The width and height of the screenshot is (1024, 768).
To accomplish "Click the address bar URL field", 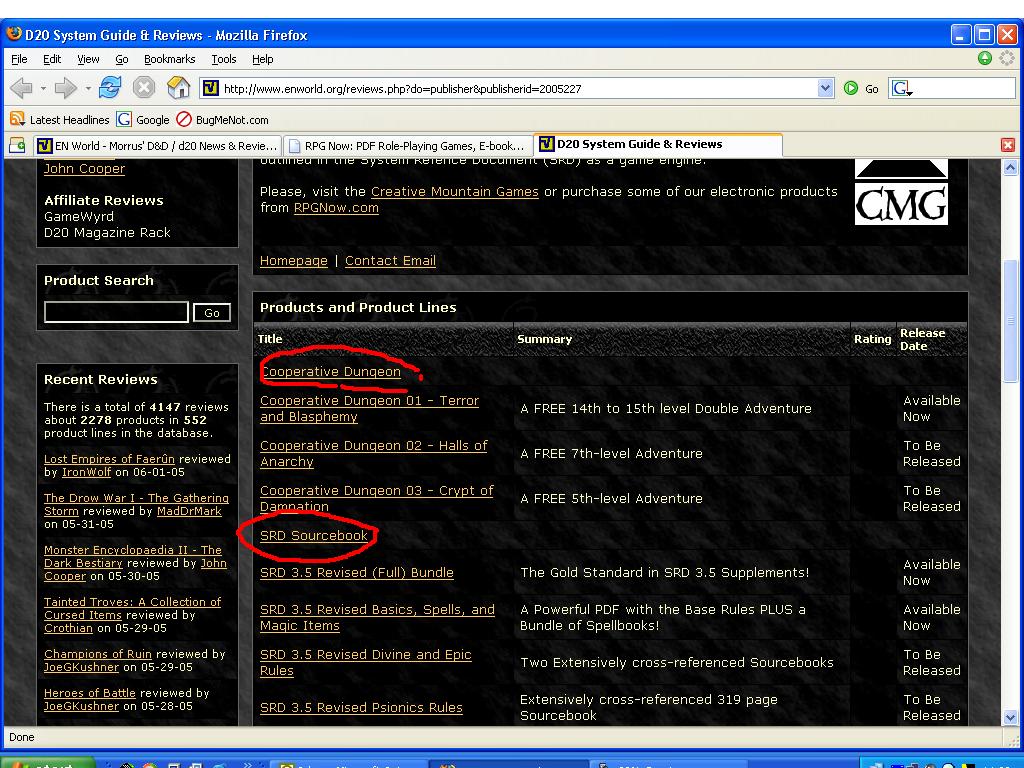I will [517, 88].
